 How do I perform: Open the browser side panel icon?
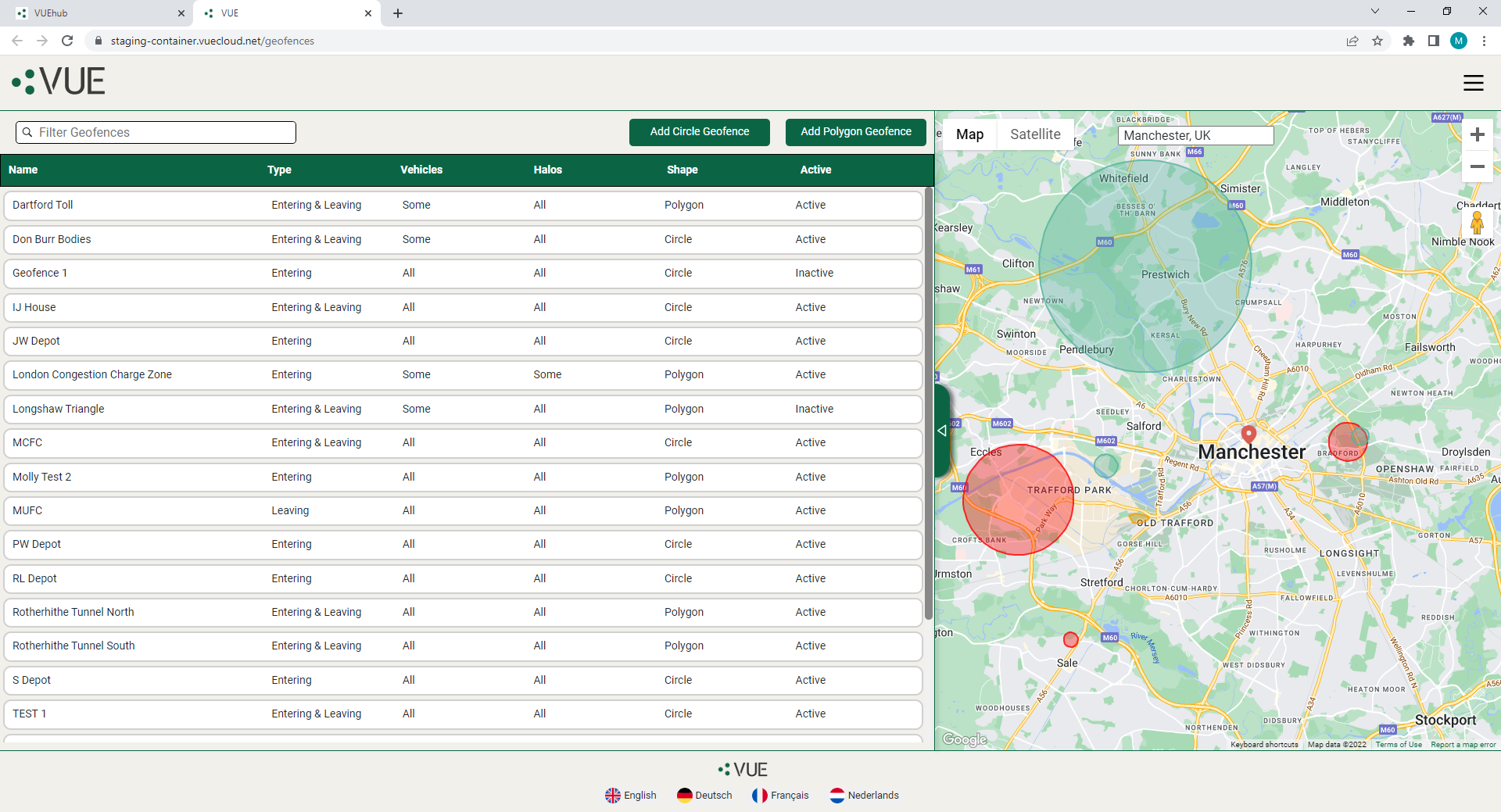(1434, 41)
